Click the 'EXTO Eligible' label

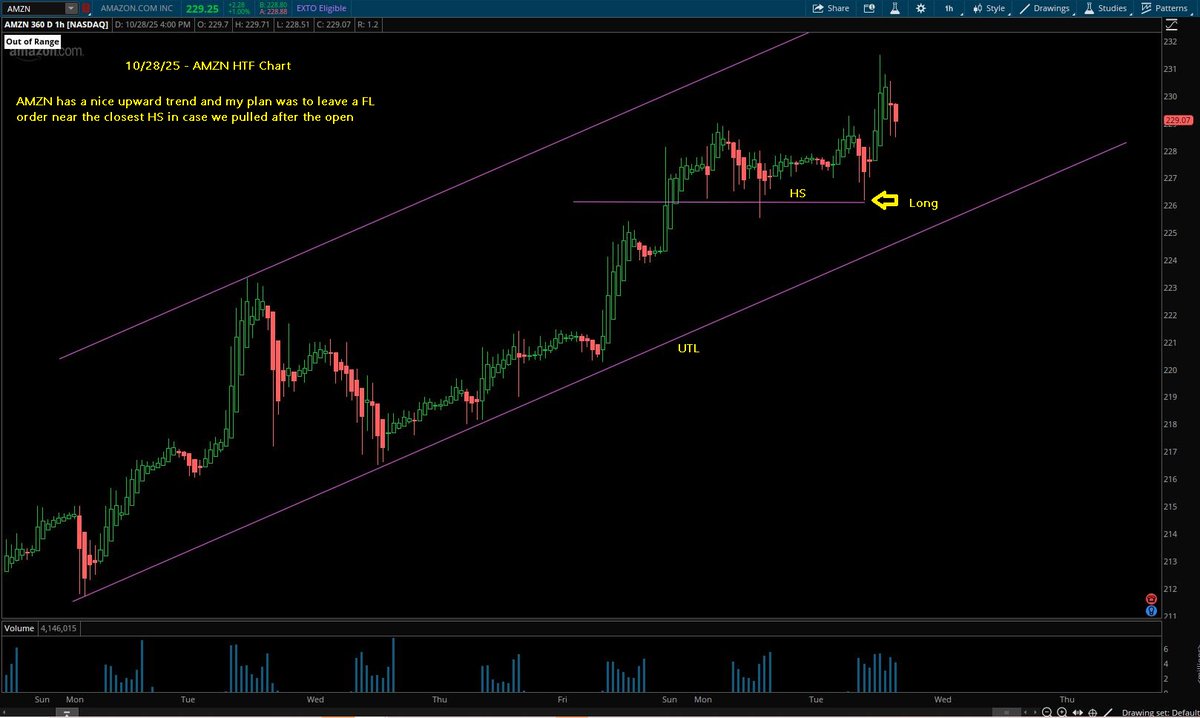[320, 8]
